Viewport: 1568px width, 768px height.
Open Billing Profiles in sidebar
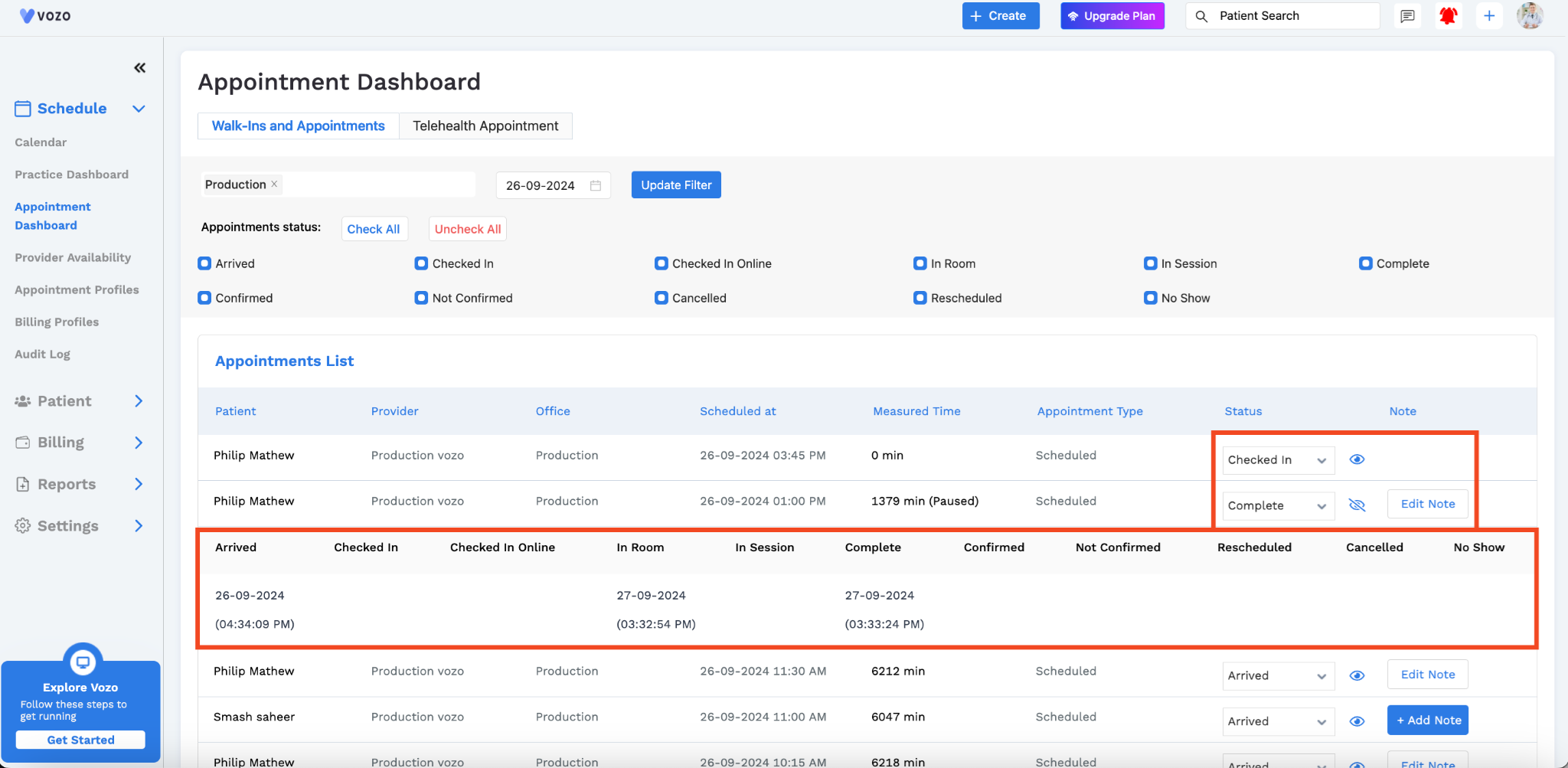pyautogui.click(x=57, y=322)
